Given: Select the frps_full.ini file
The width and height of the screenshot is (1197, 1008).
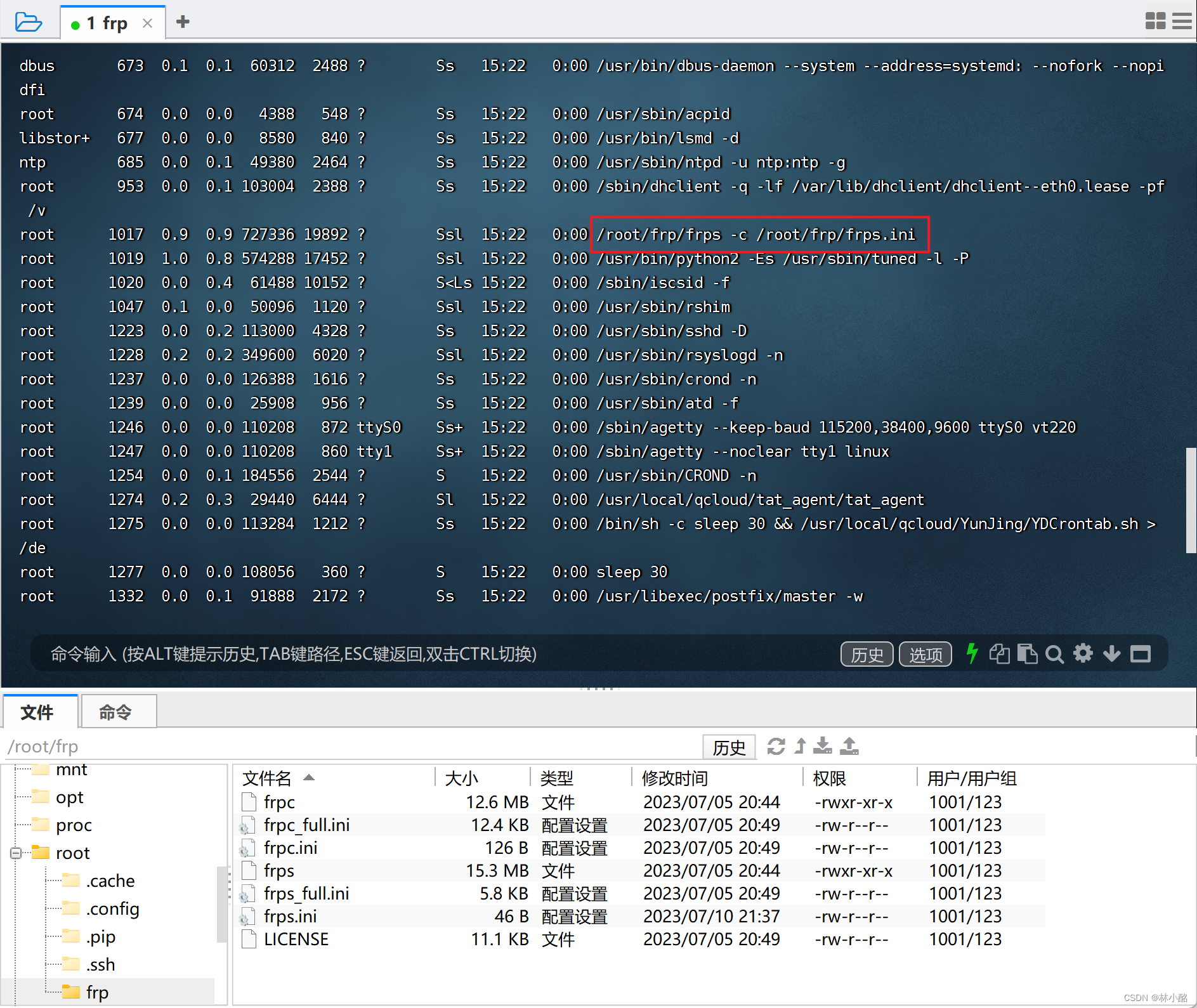Looking at the screenshot, I should point(641,894).
